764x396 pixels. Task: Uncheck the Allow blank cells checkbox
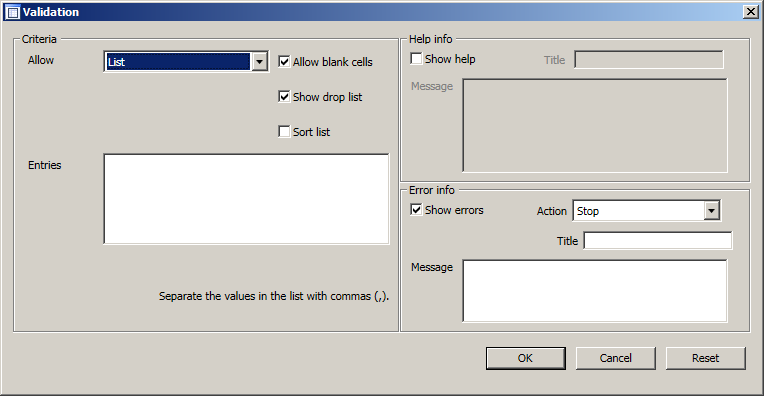click(284, 62)
